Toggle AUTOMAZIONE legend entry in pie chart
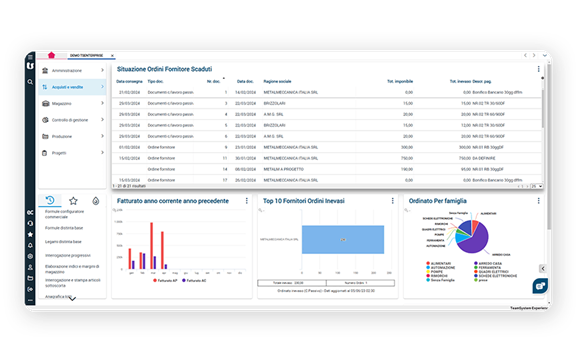The image size is (576, 362). pos(440,268)
